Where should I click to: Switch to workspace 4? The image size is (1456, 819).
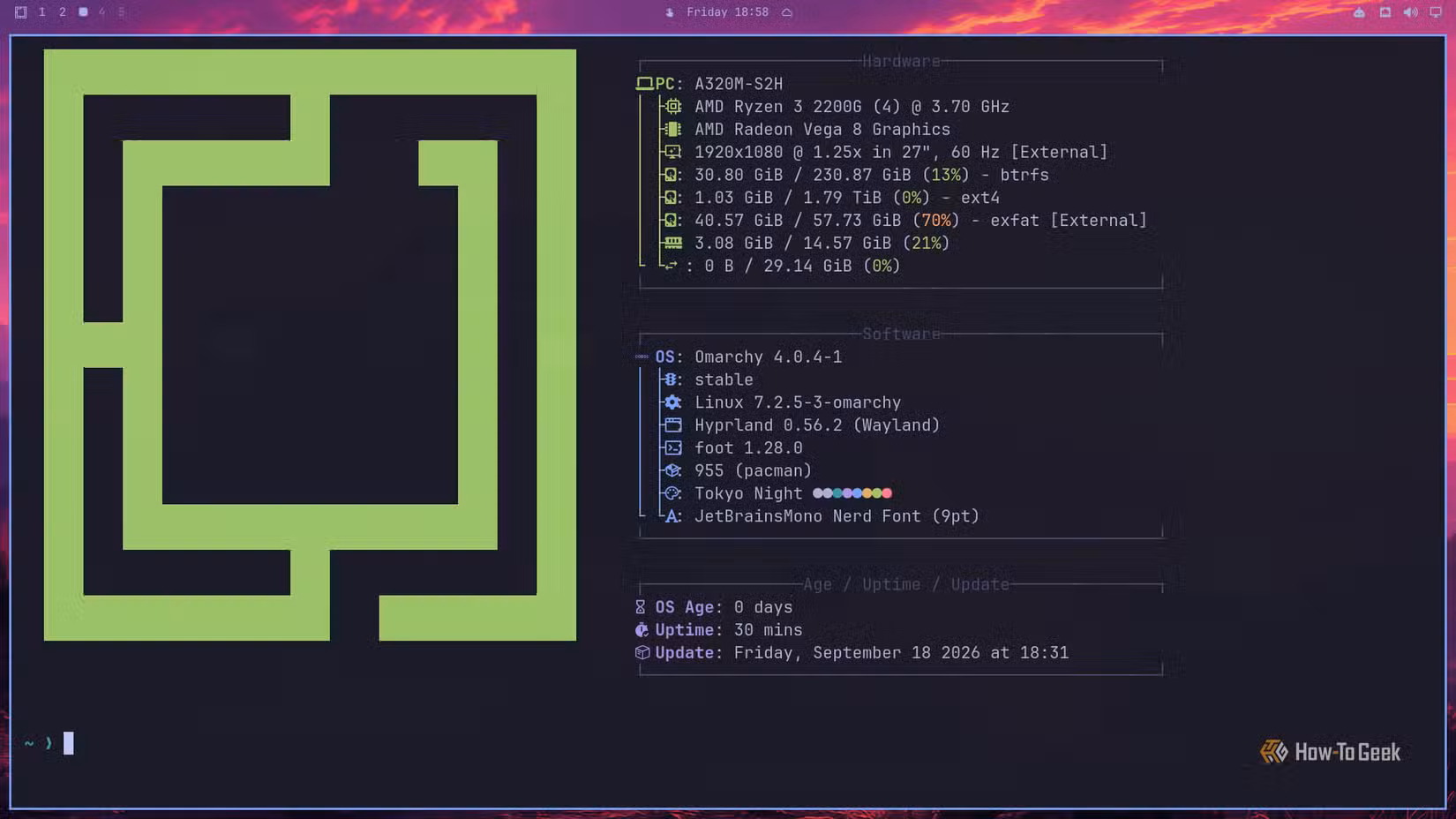coord(102,12)
